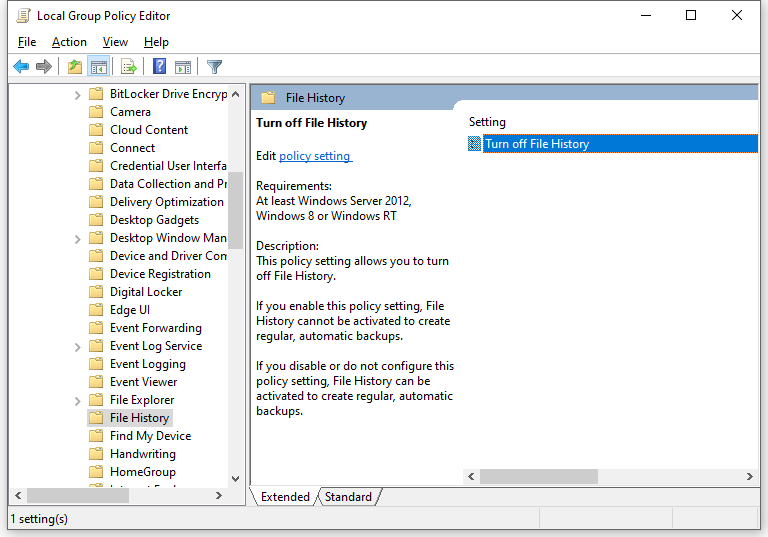Open the View menu
768x537 pixels.
point(115,42)
